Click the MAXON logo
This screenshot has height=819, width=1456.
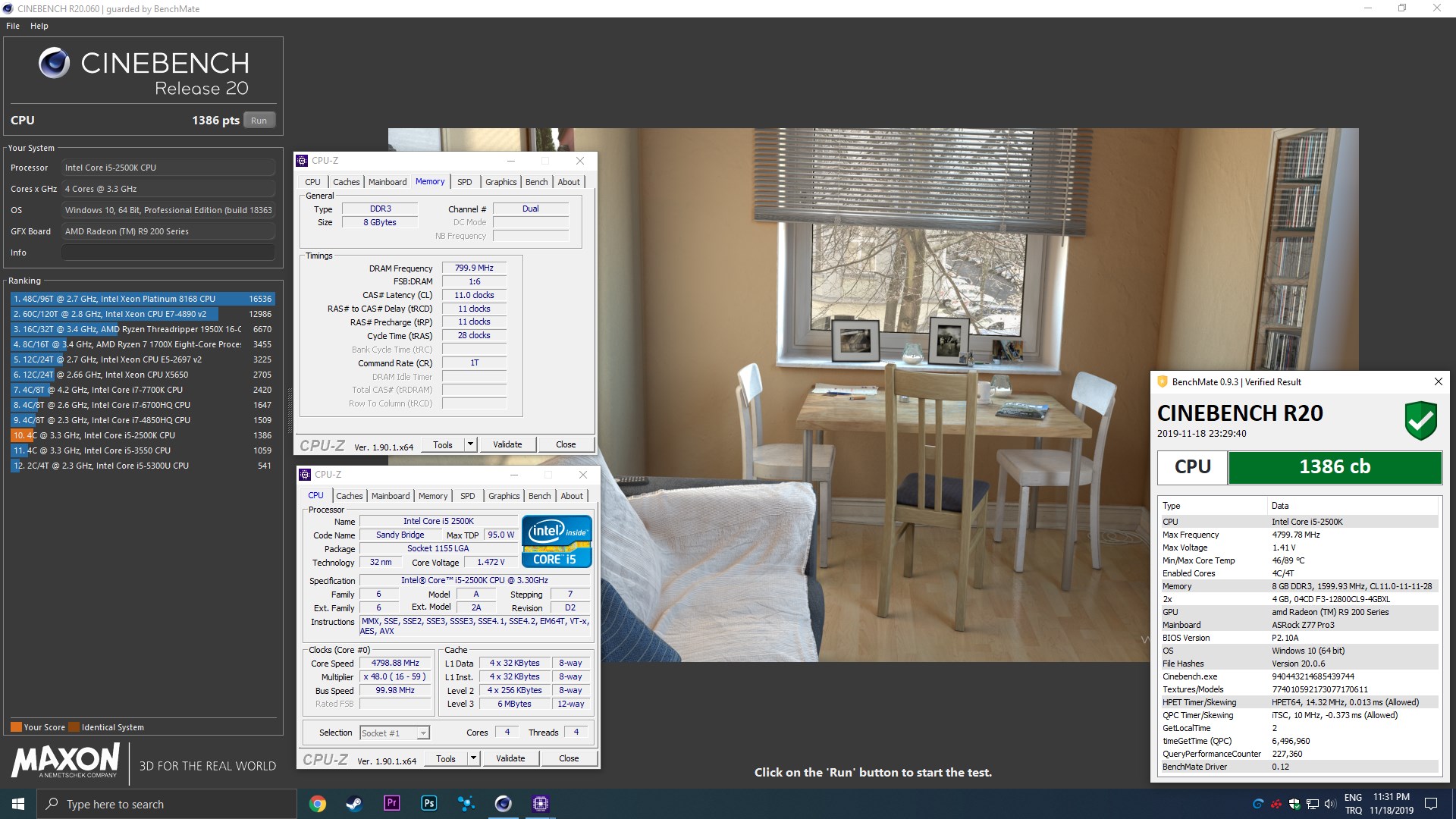[65, 761]
